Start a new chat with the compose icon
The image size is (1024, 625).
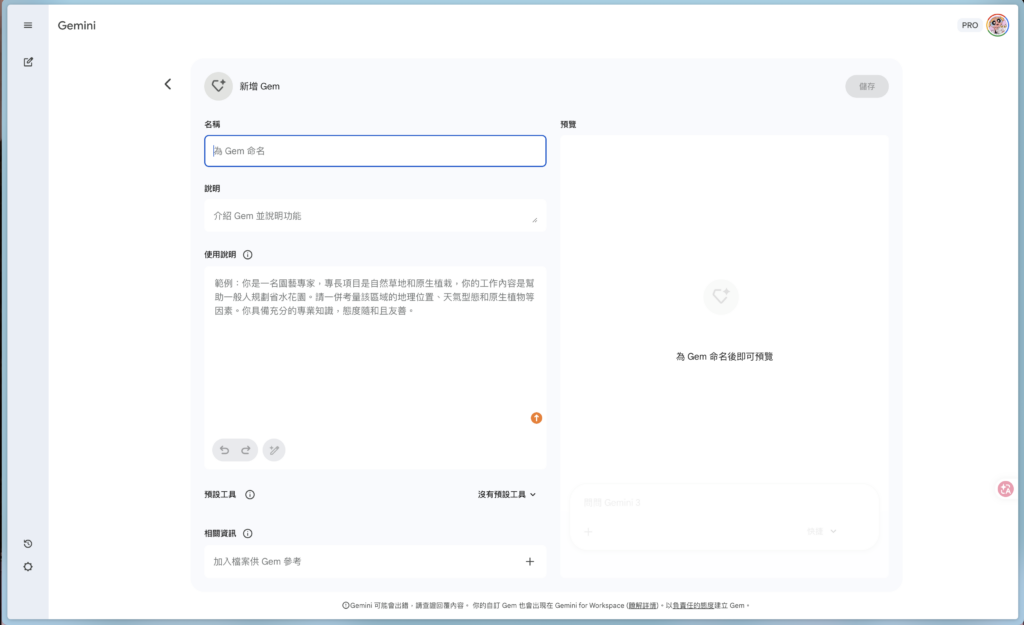28,62
